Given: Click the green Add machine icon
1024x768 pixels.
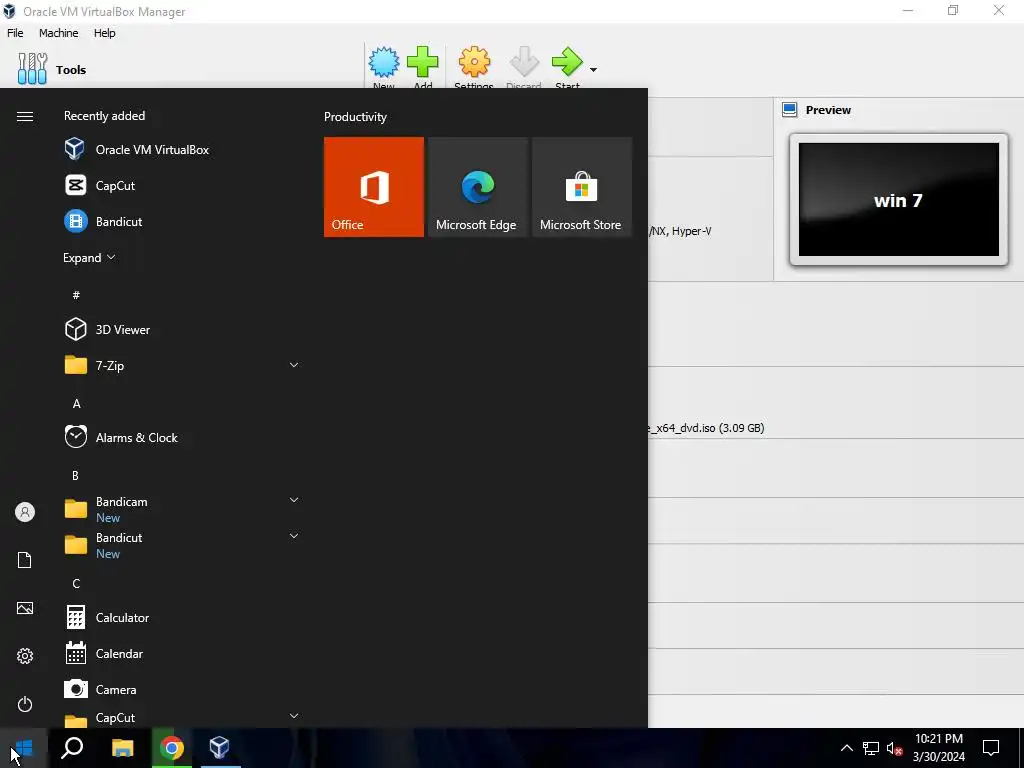Looking at the screenshot, I should (423, 62).
